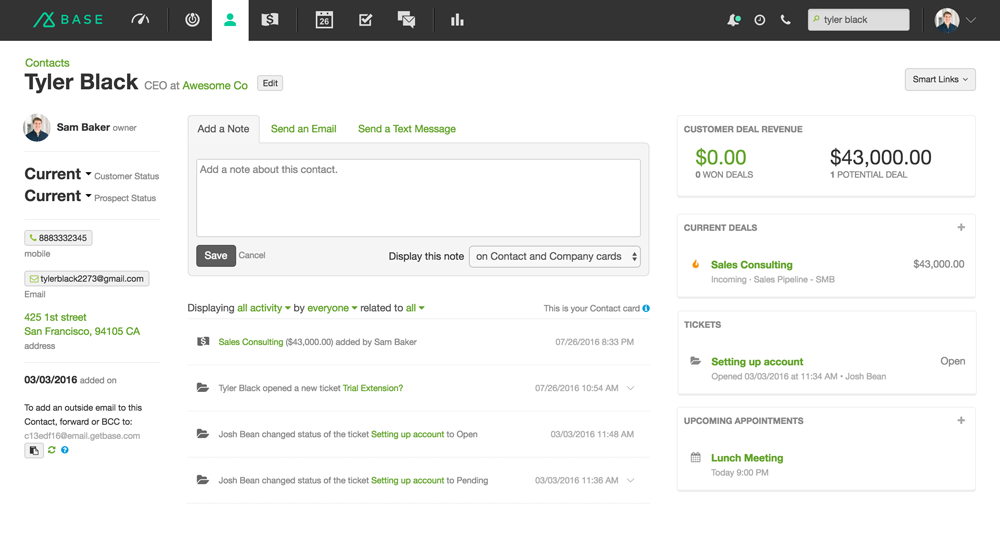Click the $0.00 won deals amount
Image resolution: width=1000 pixels, height=534 pixels.
click(x=721, y=157)
